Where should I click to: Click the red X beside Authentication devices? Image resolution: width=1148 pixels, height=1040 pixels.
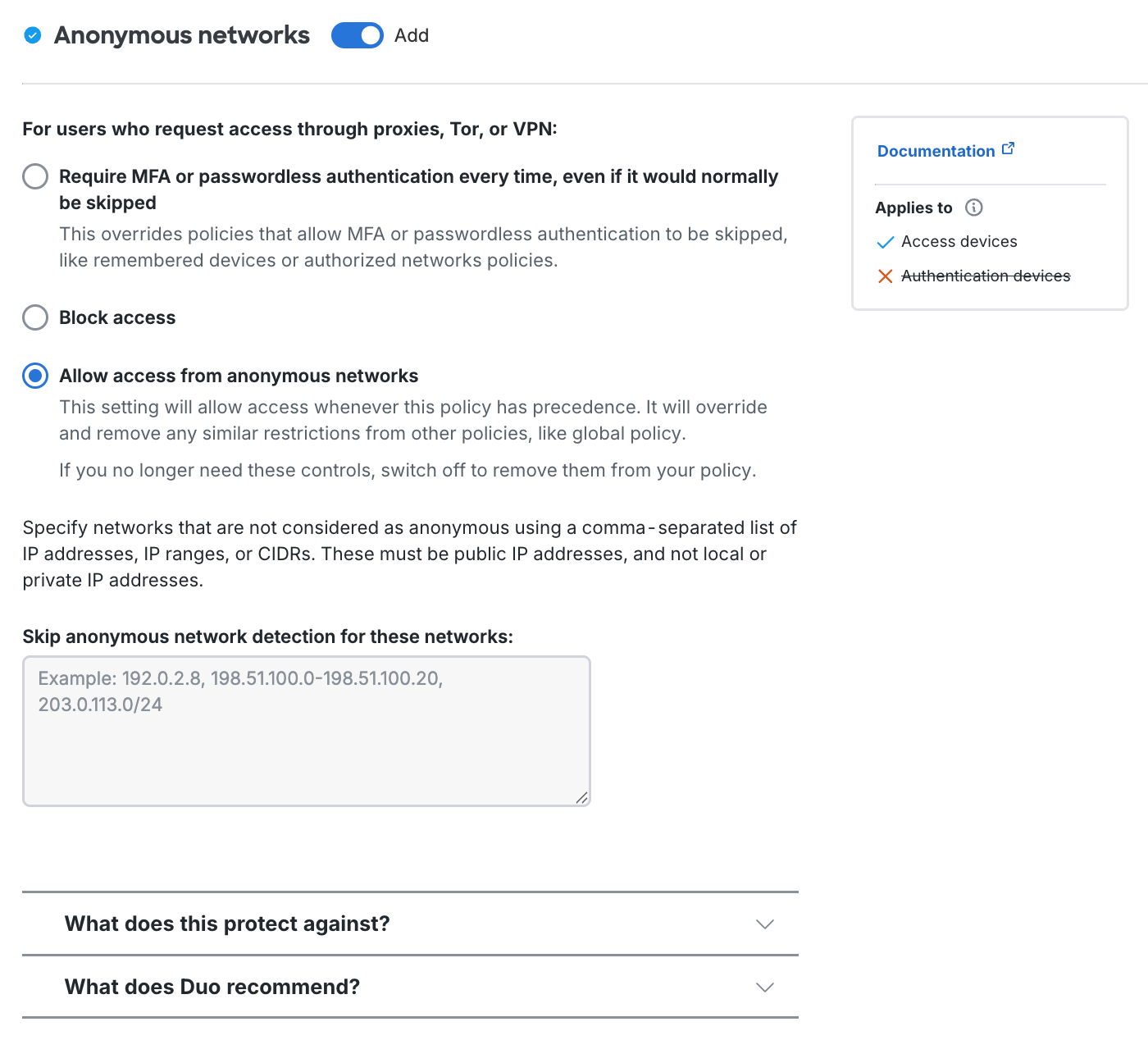pos(886,276)
